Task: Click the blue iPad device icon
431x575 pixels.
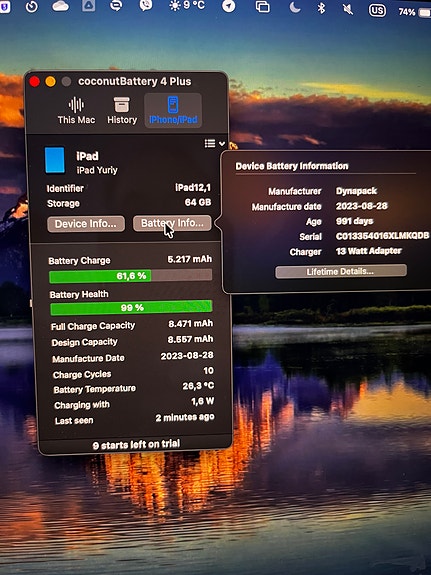Action: (x=55, y=160)
